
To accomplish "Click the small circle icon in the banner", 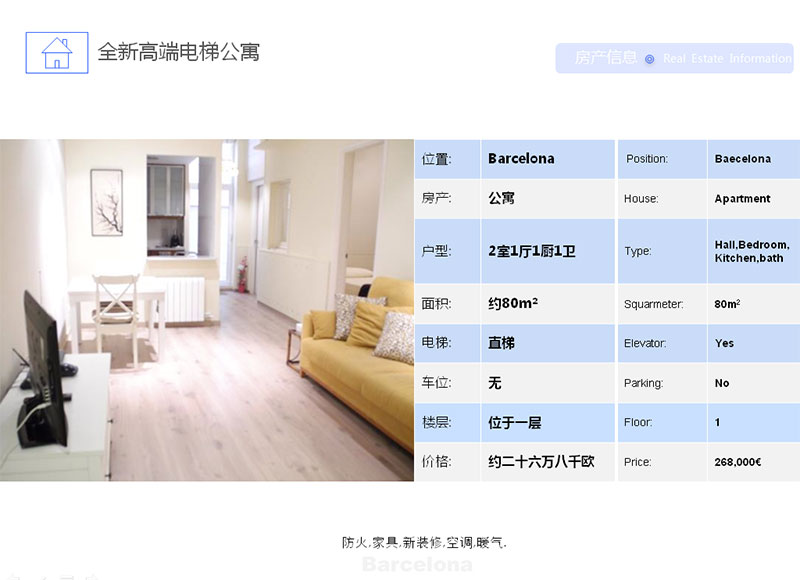I will pyautogui.click(x=649, y=59).
